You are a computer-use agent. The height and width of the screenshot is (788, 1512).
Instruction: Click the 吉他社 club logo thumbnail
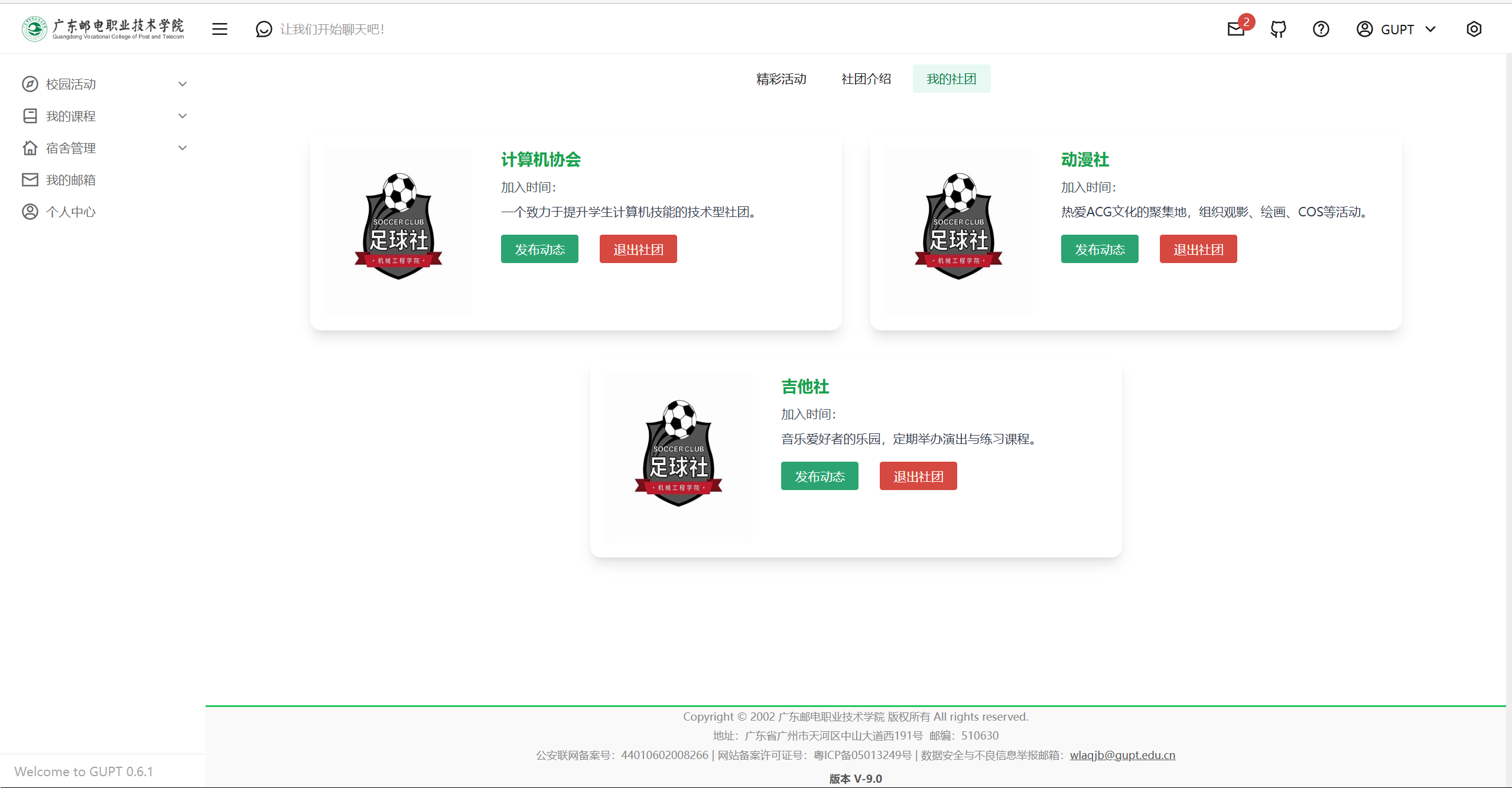coord(678,457)
